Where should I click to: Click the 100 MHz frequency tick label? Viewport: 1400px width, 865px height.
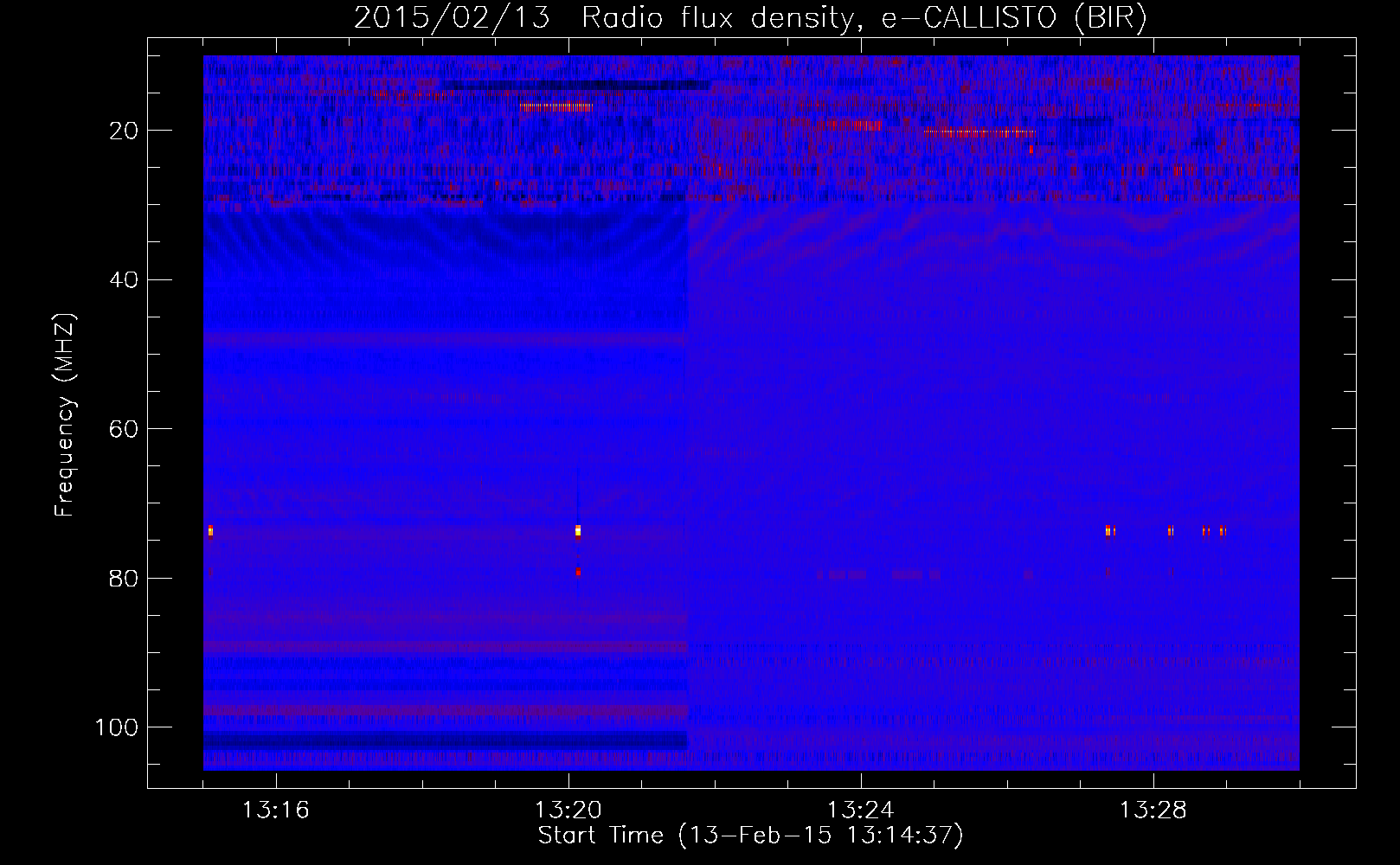(117, 727)
